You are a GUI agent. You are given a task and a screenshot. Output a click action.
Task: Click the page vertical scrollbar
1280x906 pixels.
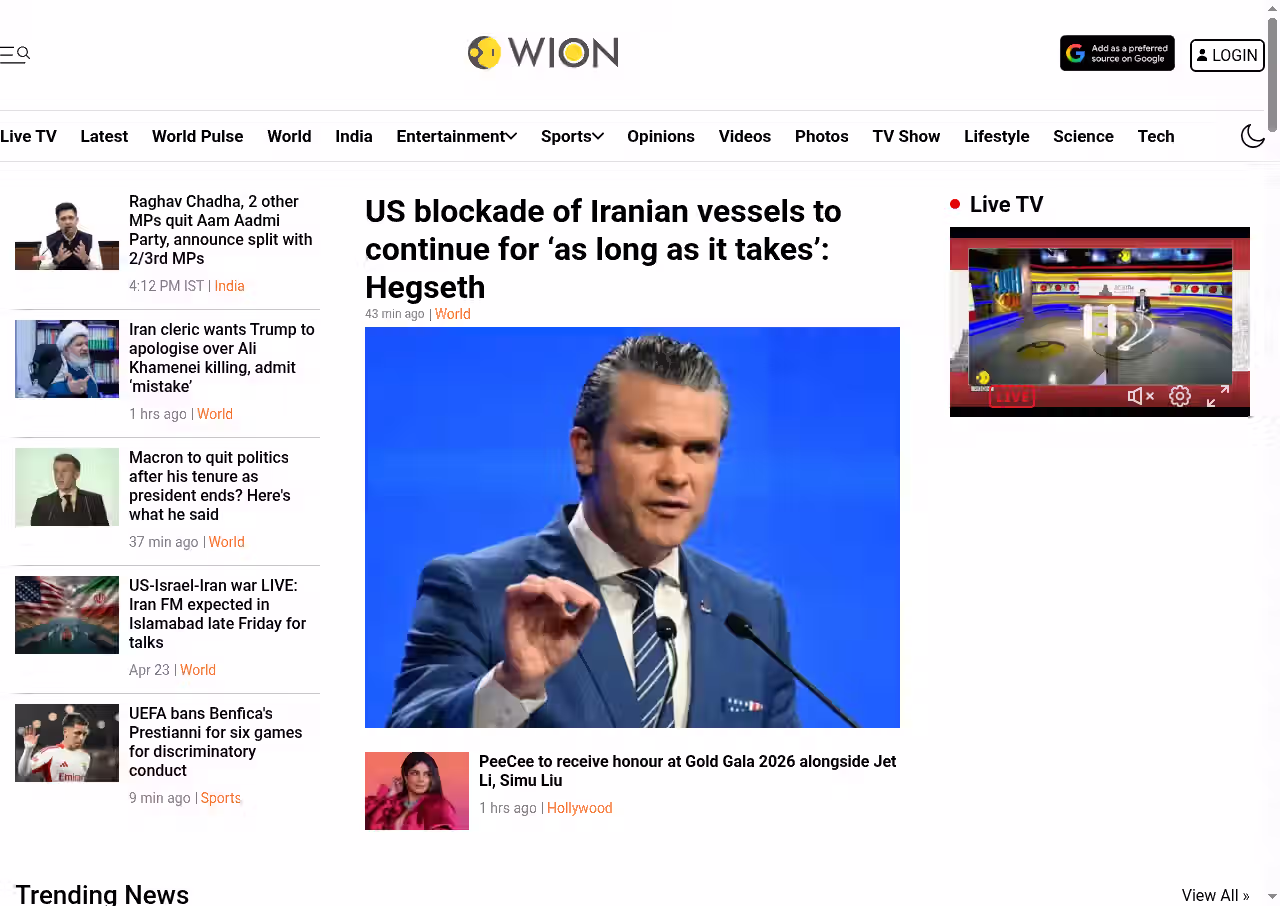coord(1272,453)
